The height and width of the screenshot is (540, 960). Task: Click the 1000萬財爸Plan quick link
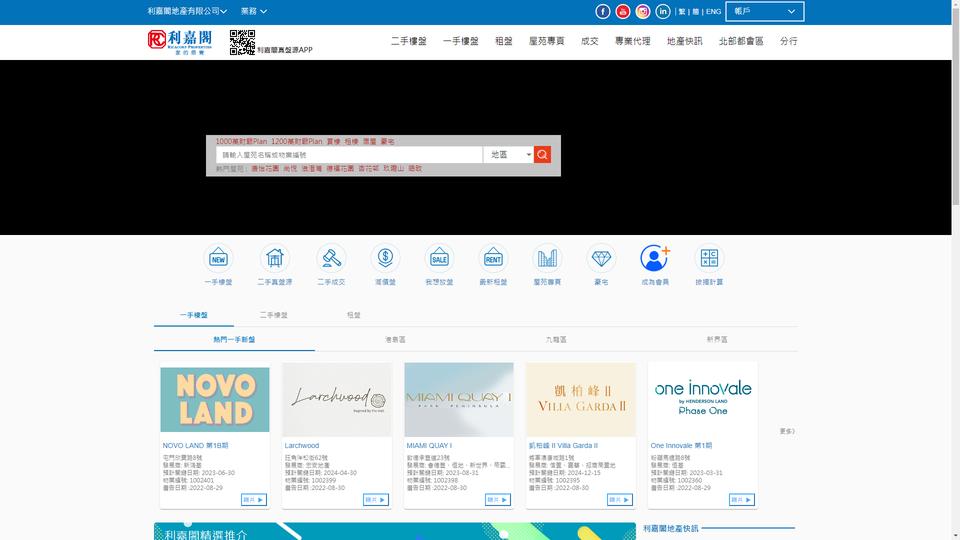pyautogui.click(x=241, y=141)
